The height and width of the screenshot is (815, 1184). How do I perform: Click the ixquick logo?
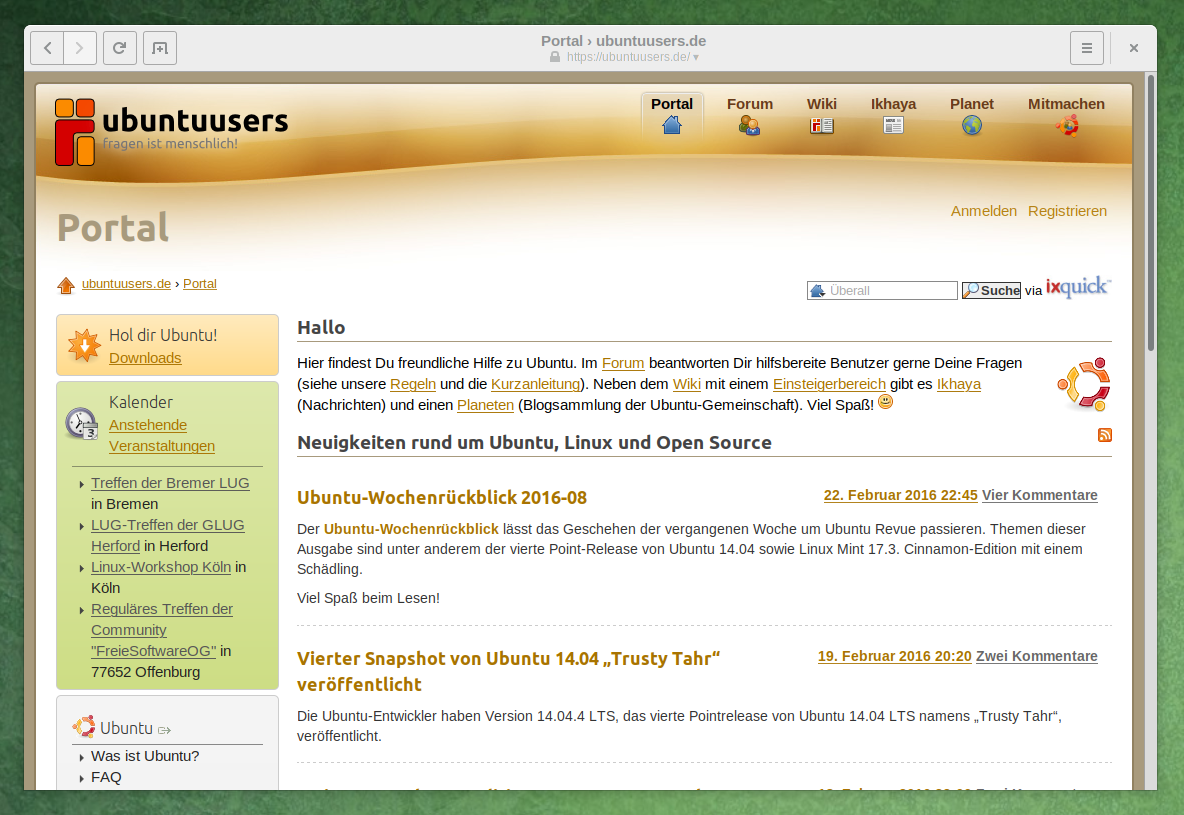point(1078,287)
